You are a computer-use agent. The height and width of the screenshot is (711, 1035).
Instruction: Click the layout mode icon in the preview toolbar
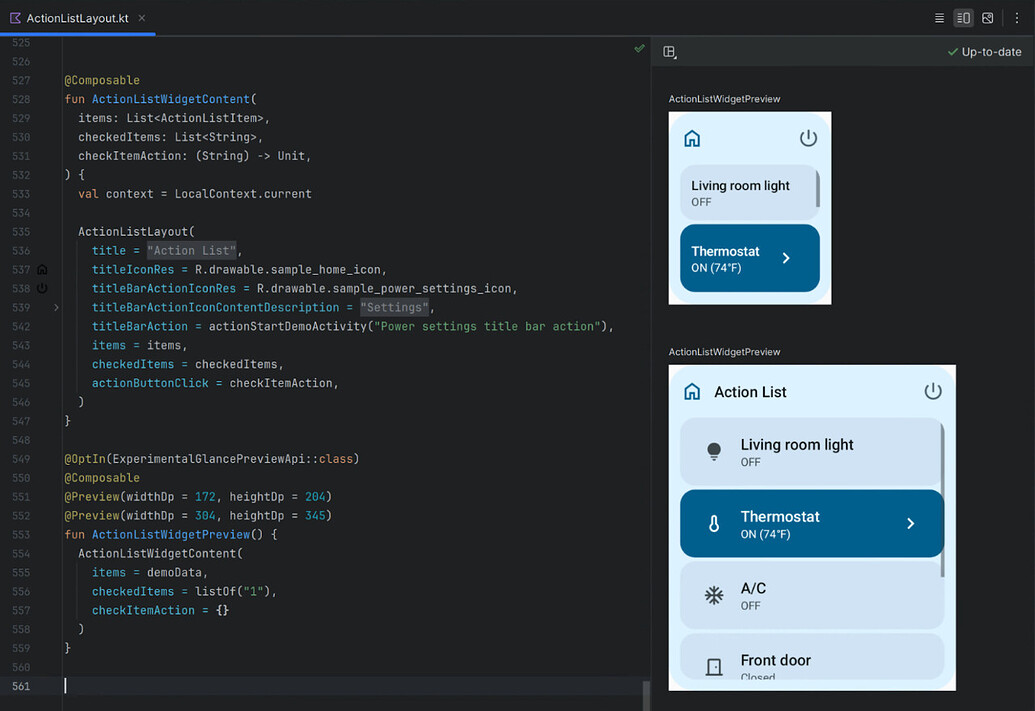click(x=668, y=51)
